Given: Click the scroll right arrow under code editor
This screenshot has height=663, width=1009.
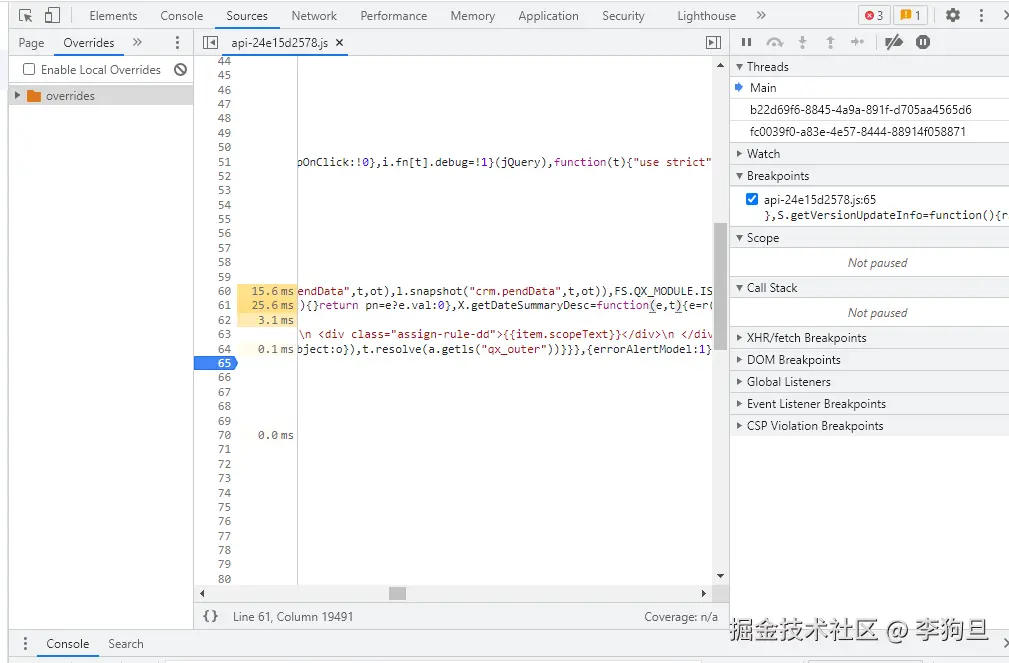Looking at the screenshot, I should [x=704, y=593].
